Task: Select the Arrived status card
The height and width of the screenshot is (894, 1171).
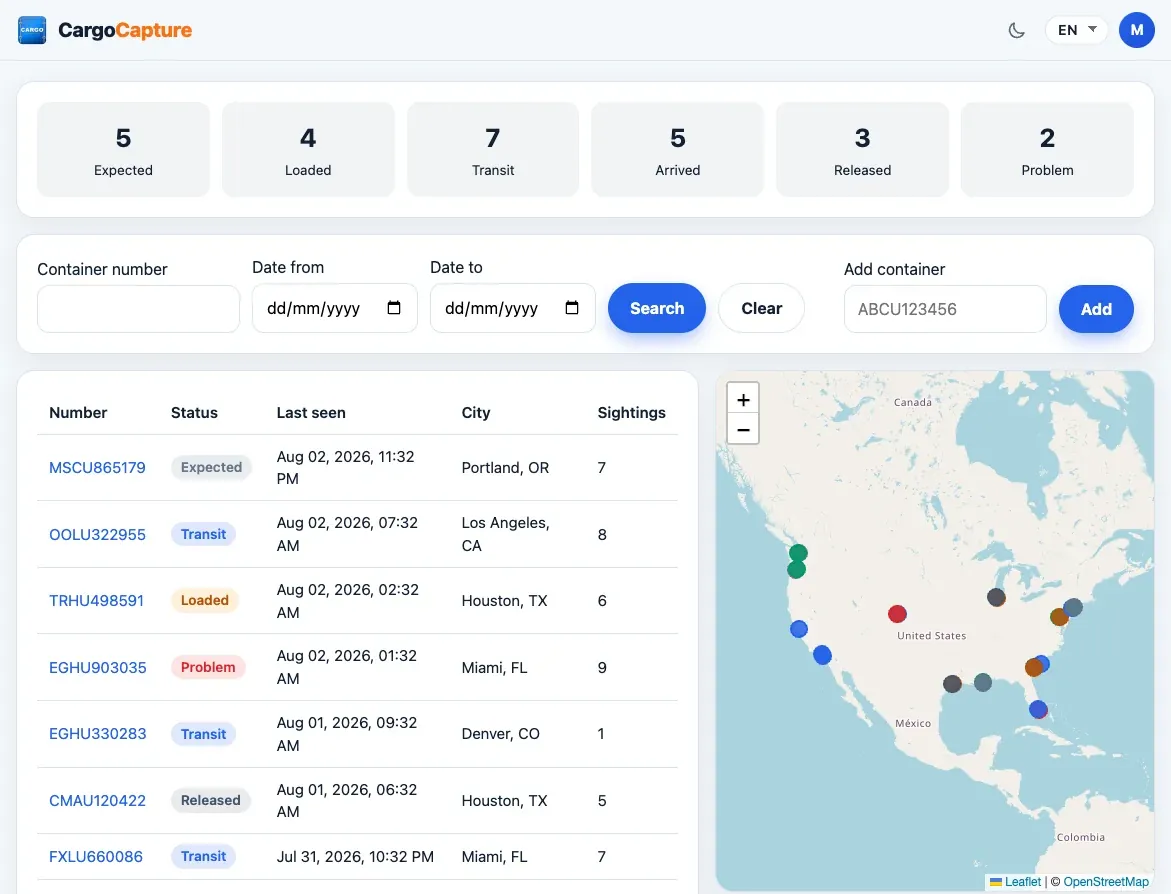Action: [677, 149]
